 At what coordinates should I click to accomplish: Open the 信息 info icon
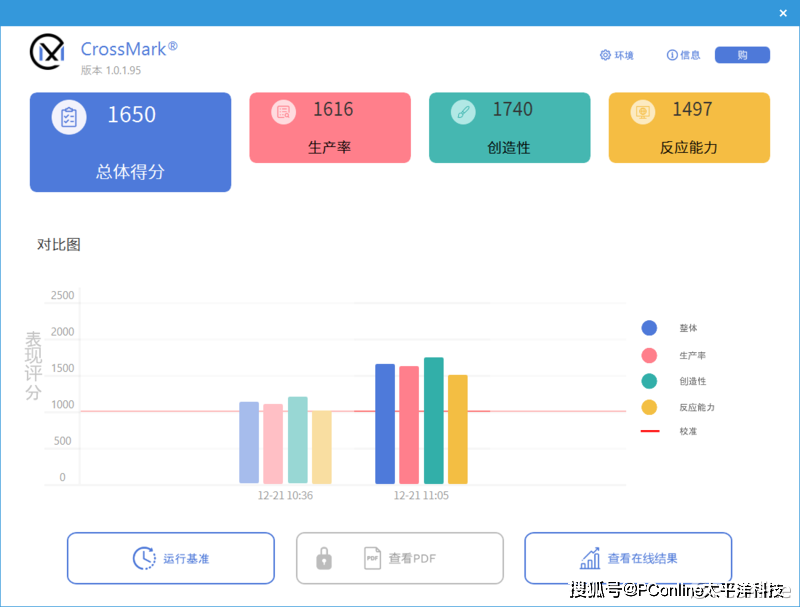point(672,55)
